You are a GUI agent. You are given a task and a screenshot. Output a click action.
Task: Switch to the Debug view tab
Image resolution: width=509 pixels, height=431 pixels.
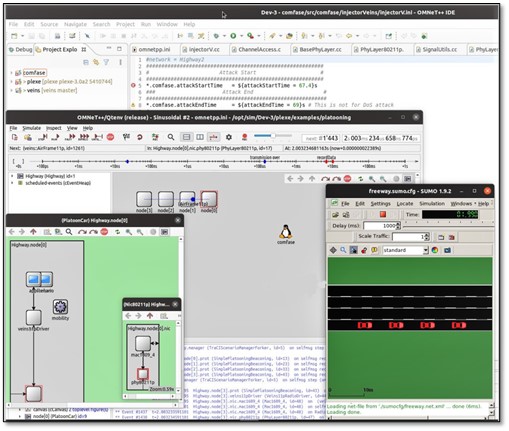(20, 49)
